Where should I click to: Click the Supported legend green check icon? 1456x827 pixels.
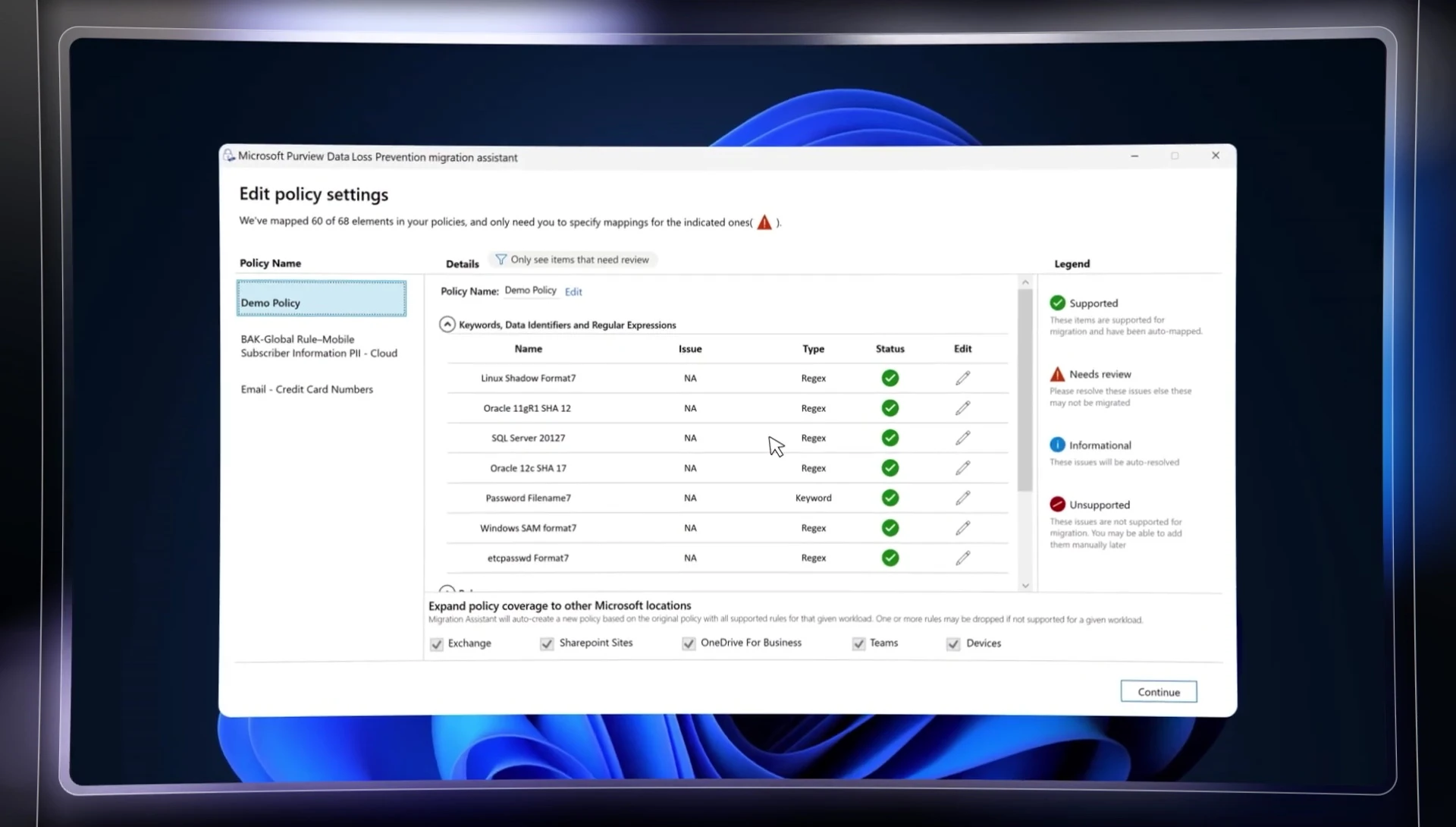point(1057,303)
